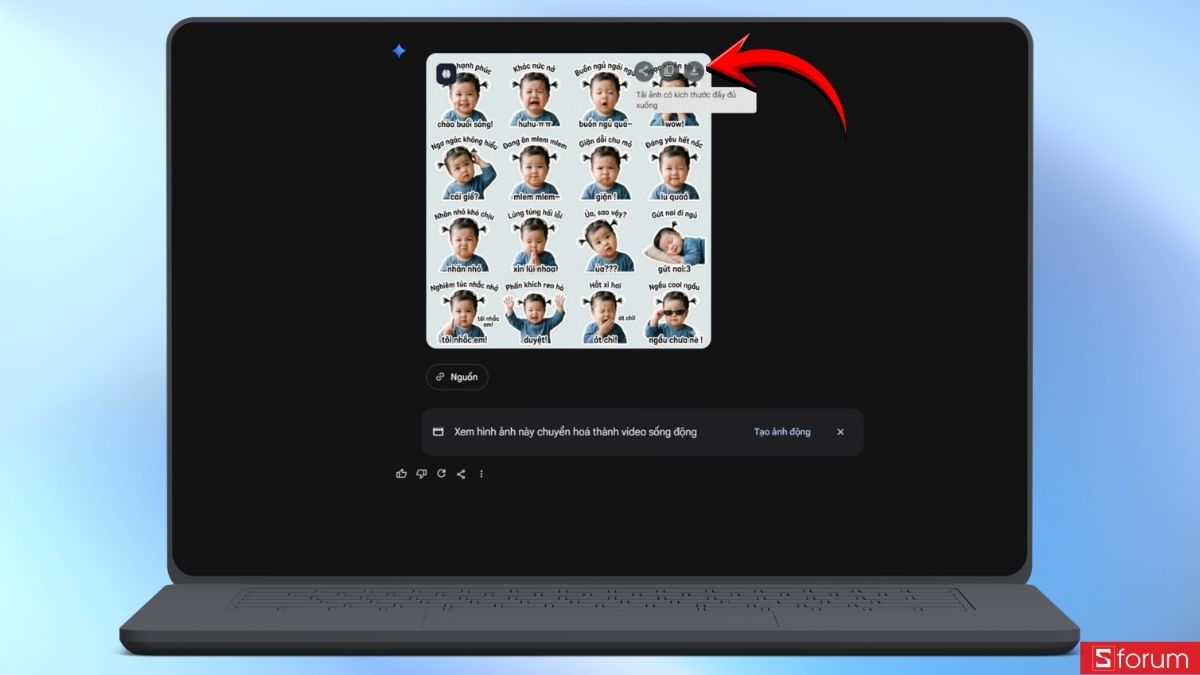Click the share icon below the response

click(x=461, y=474)
